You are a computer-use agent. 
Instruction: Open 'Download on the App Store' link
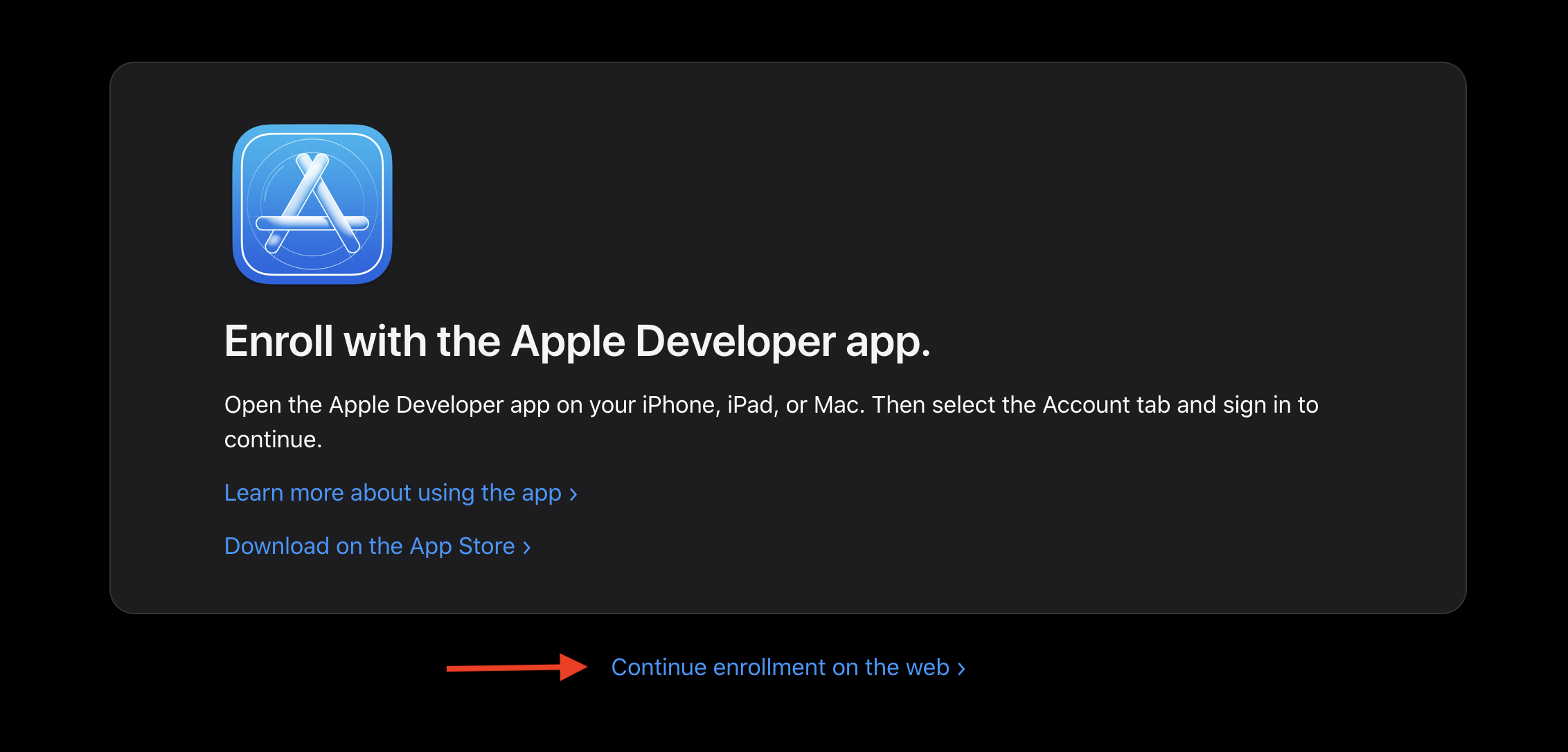coord(377,546)
